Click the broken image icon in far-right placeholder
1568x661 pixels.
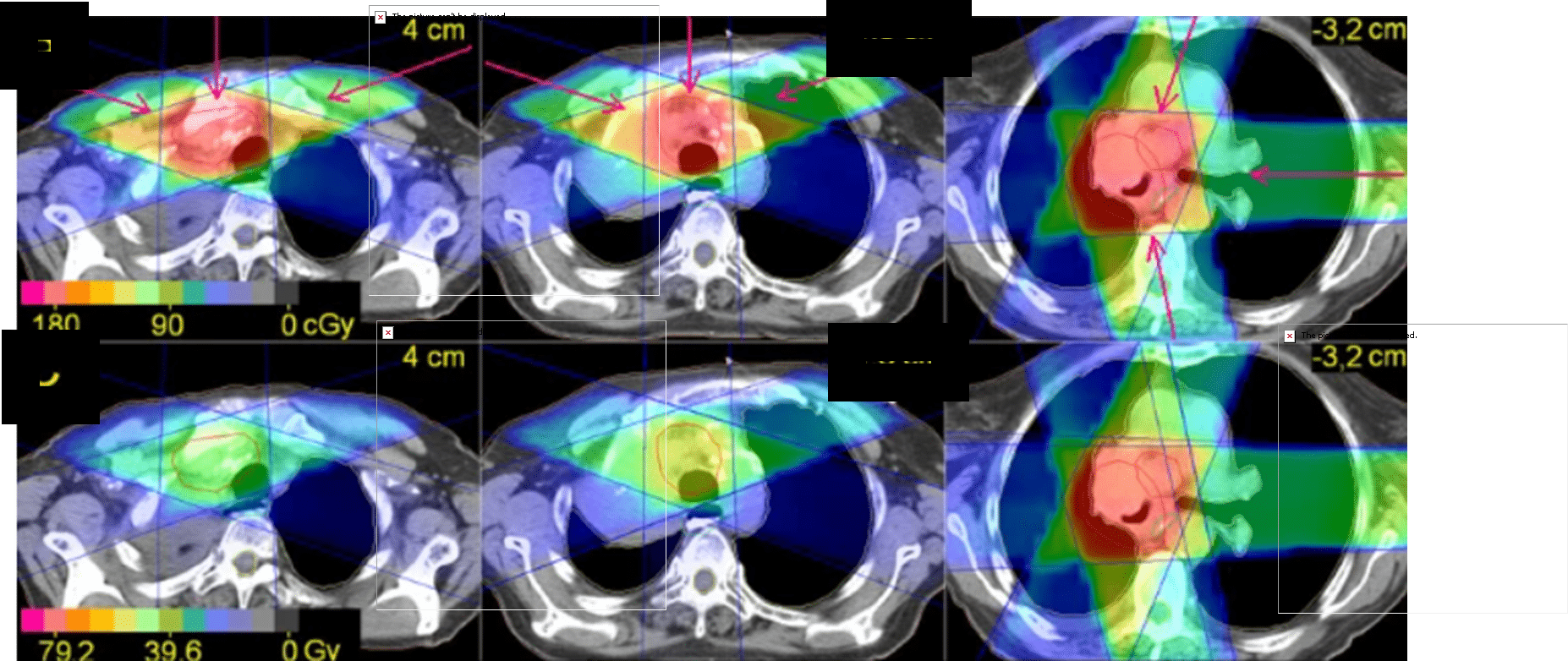(x=1290, y=336)
